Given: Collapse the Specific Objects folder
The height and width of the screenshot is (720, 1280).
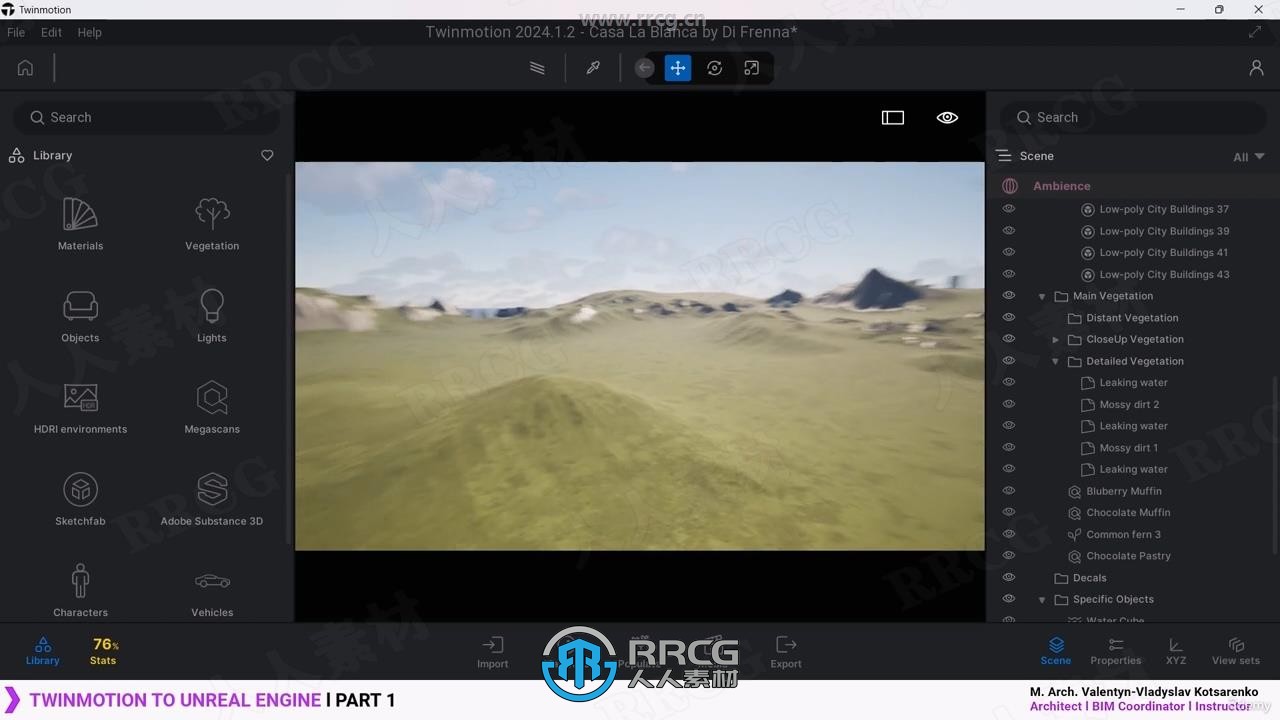Looking at the screenshot, I should click(x=1042, y=600).
